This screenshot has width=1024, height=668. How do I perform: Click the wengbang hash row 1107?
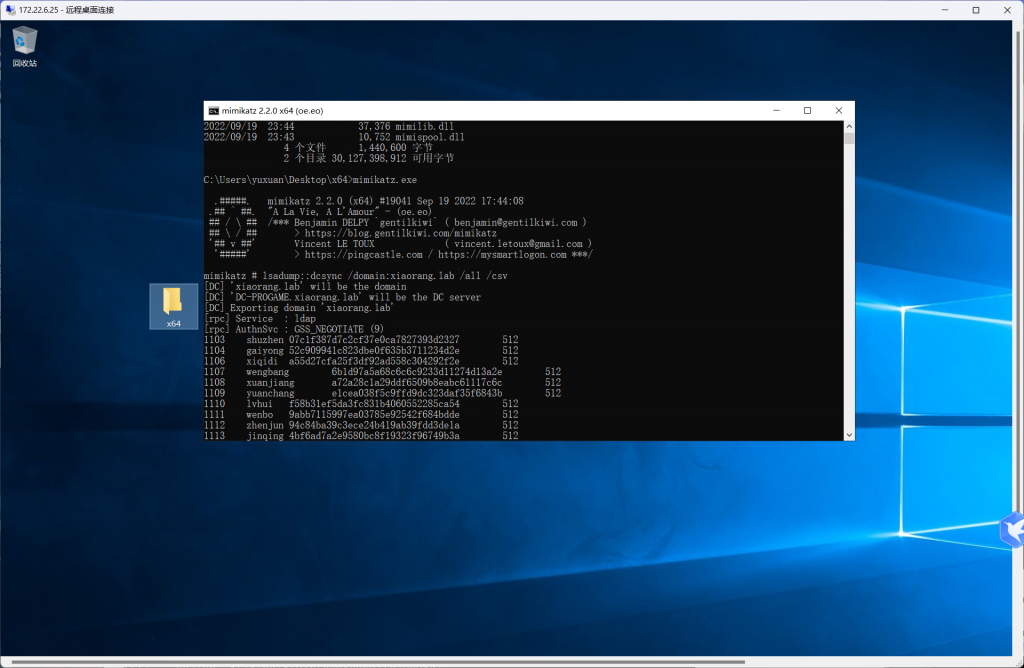coord(382,372)
